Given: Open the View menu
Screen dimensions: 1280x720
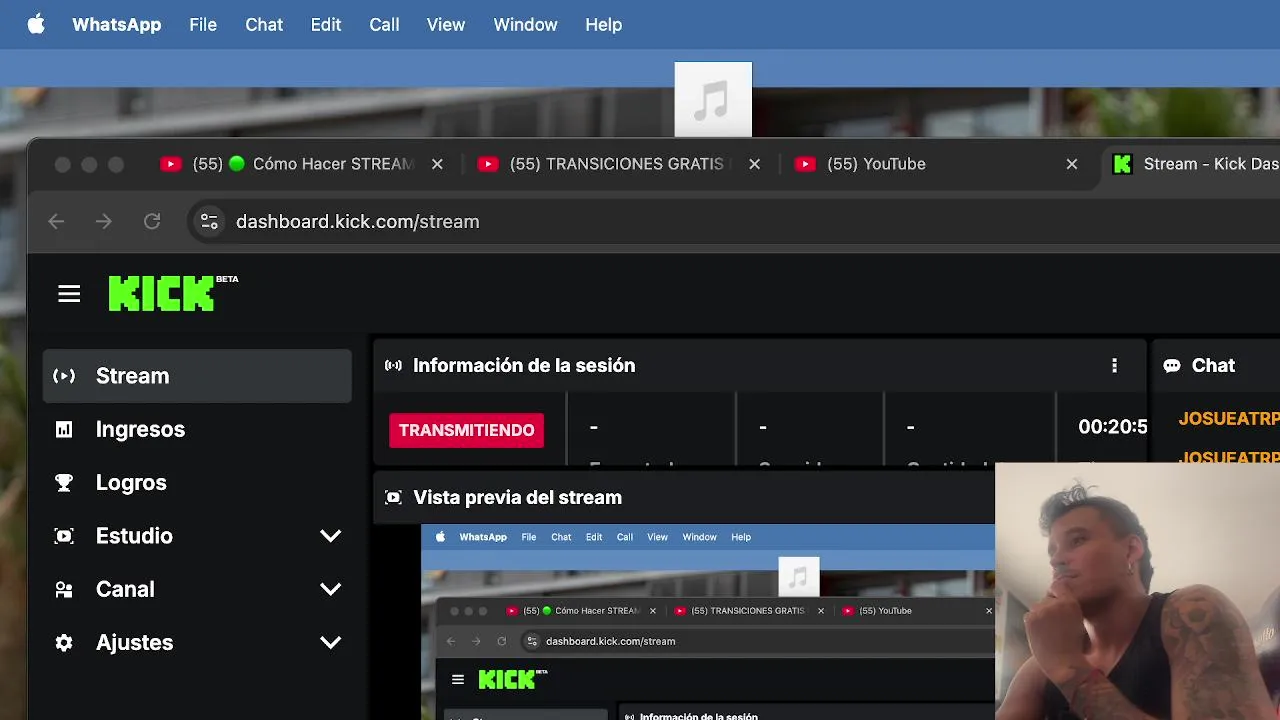Looking at the screenshot, I should pyautogui.click(x=446, y=24).
